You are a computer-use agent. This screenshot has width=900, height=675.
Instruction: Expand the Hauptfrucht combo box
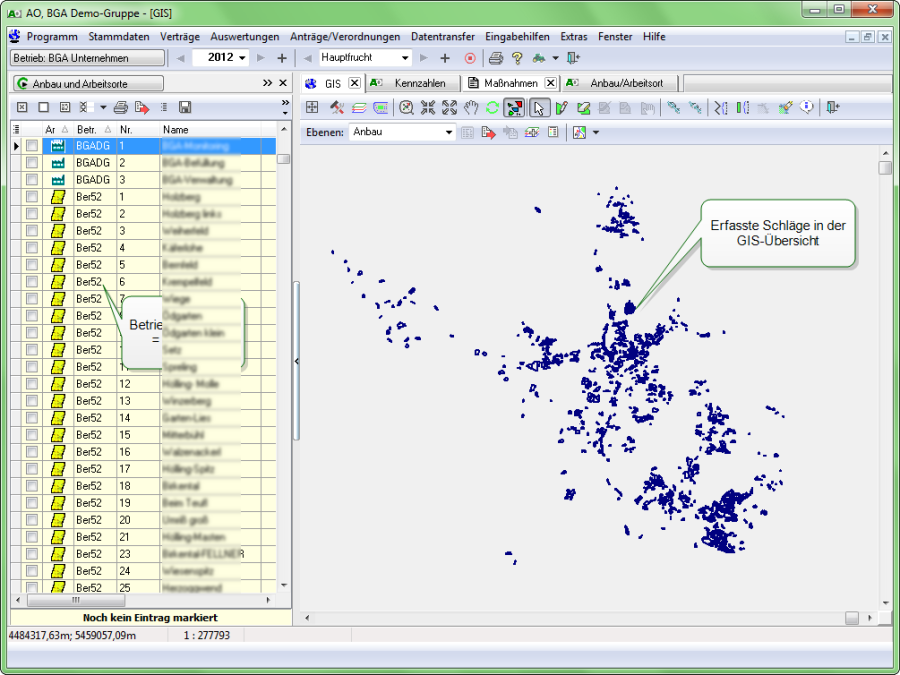pos(405,58)
